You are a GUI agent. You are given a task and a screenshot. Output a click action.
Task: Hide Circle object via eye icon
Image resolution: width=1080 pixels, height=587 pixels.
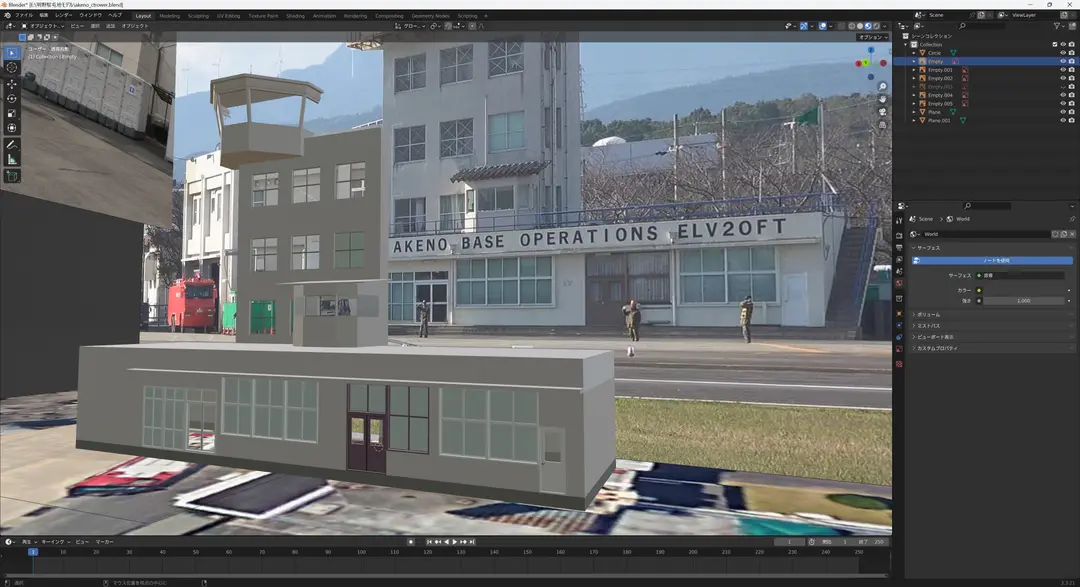tap(1063, 53)
